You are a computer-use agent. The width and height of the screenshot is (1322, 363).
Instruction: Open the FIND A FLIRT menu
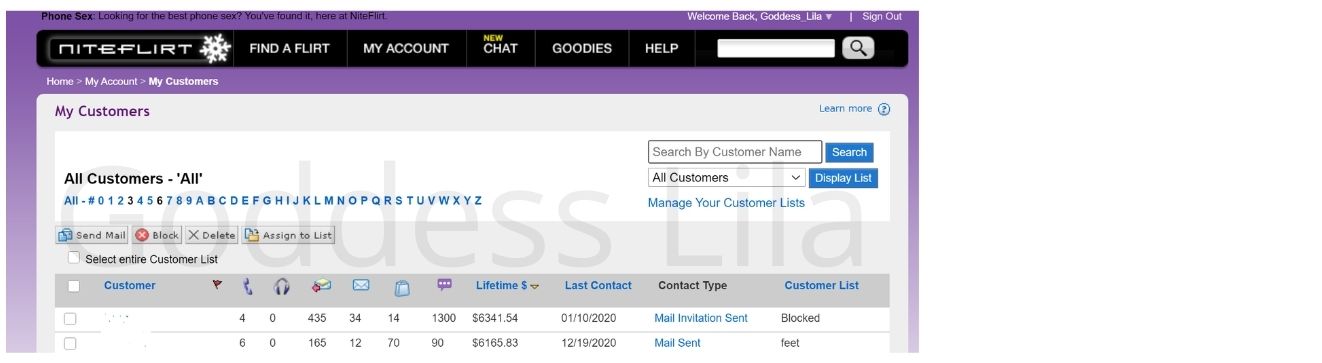(289, 48)
